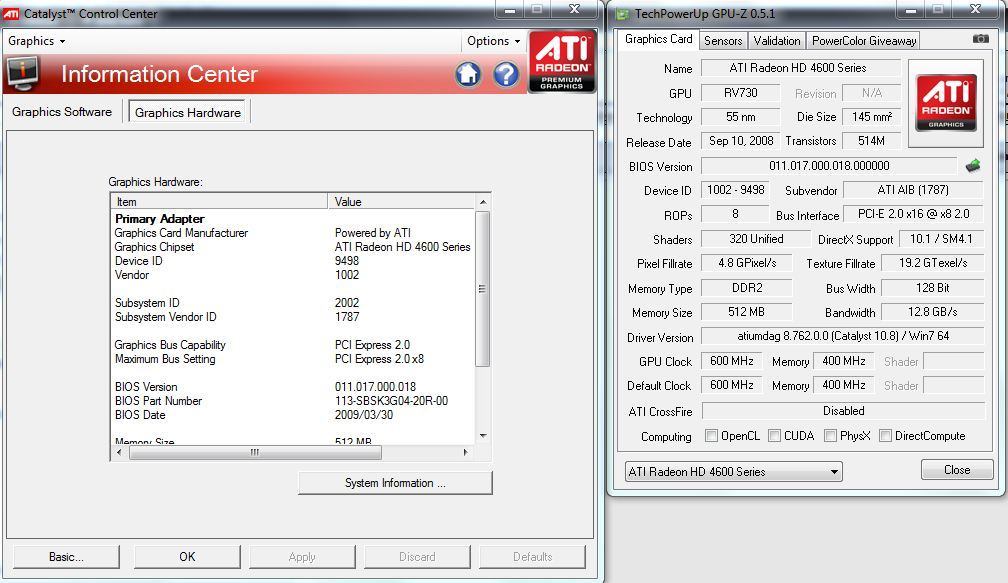Click the ATI Radeon logo in GPU-Z
The image size is (1008, 583).
tap(946, 103)
